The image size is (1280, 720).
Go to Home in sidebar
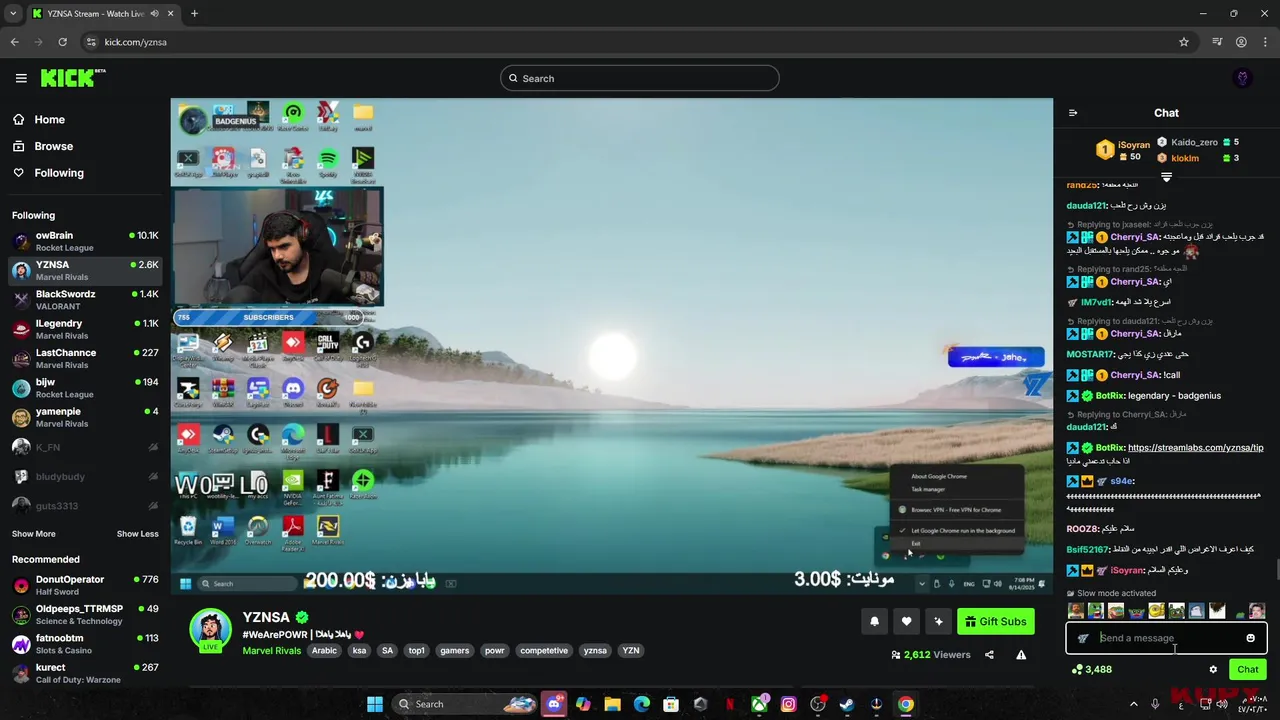pos(38,119)
